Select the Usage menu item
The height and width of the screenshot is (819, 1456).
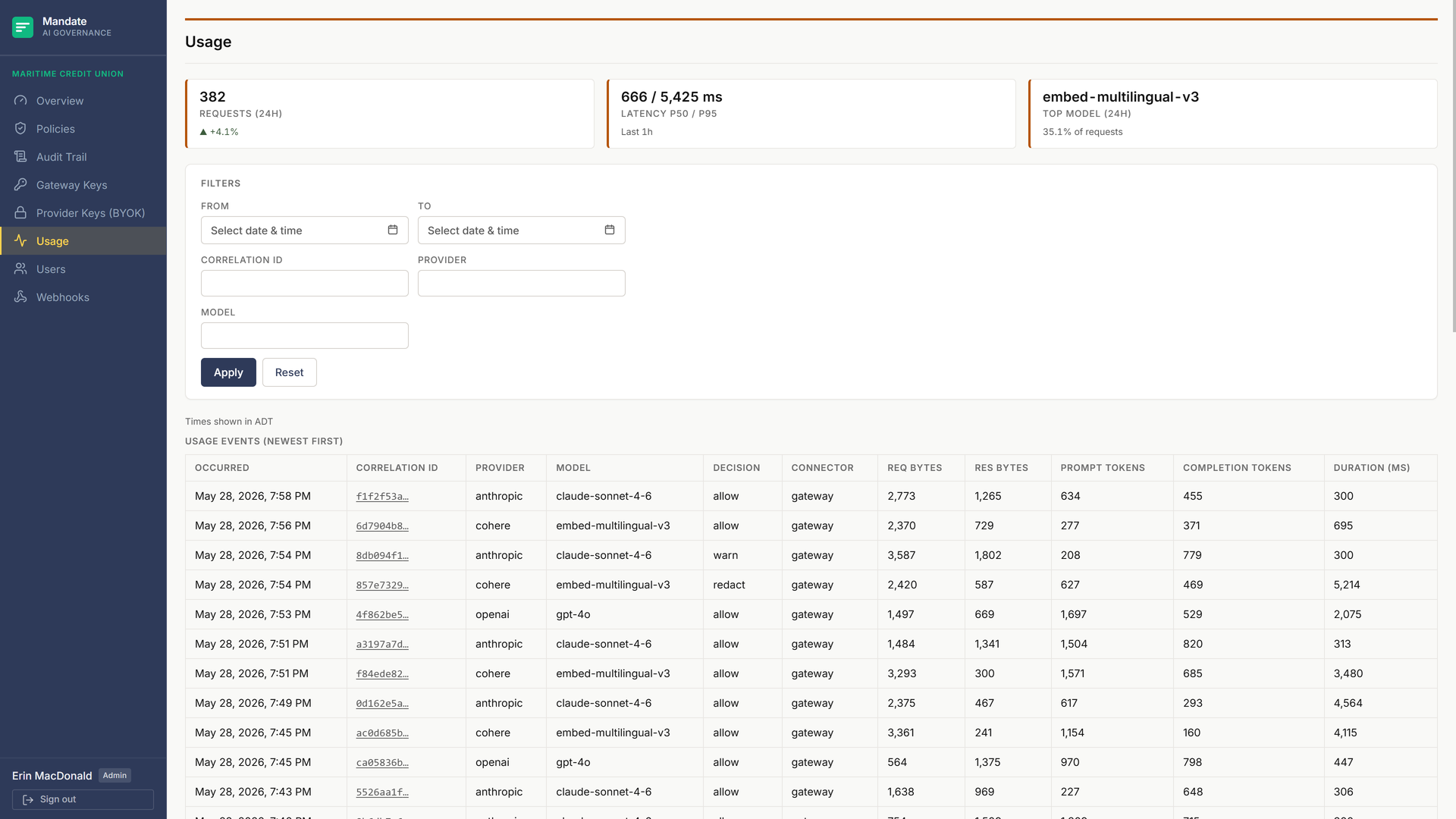pyautogui.click(x=83, y=241)
